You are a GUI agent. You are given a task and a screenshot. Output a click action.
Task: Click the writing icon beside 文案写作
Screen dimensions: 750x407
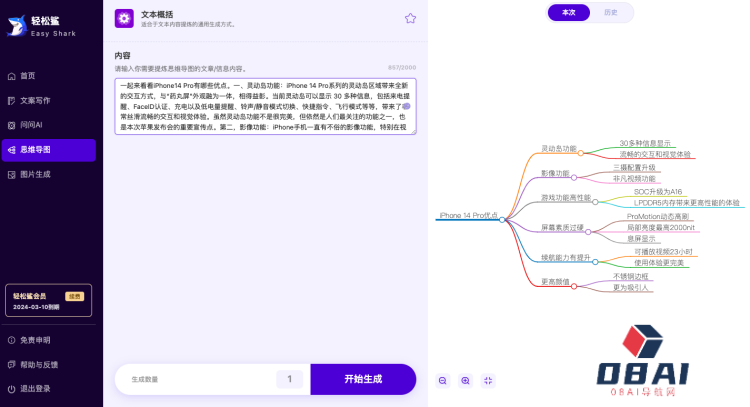[11, 100]
